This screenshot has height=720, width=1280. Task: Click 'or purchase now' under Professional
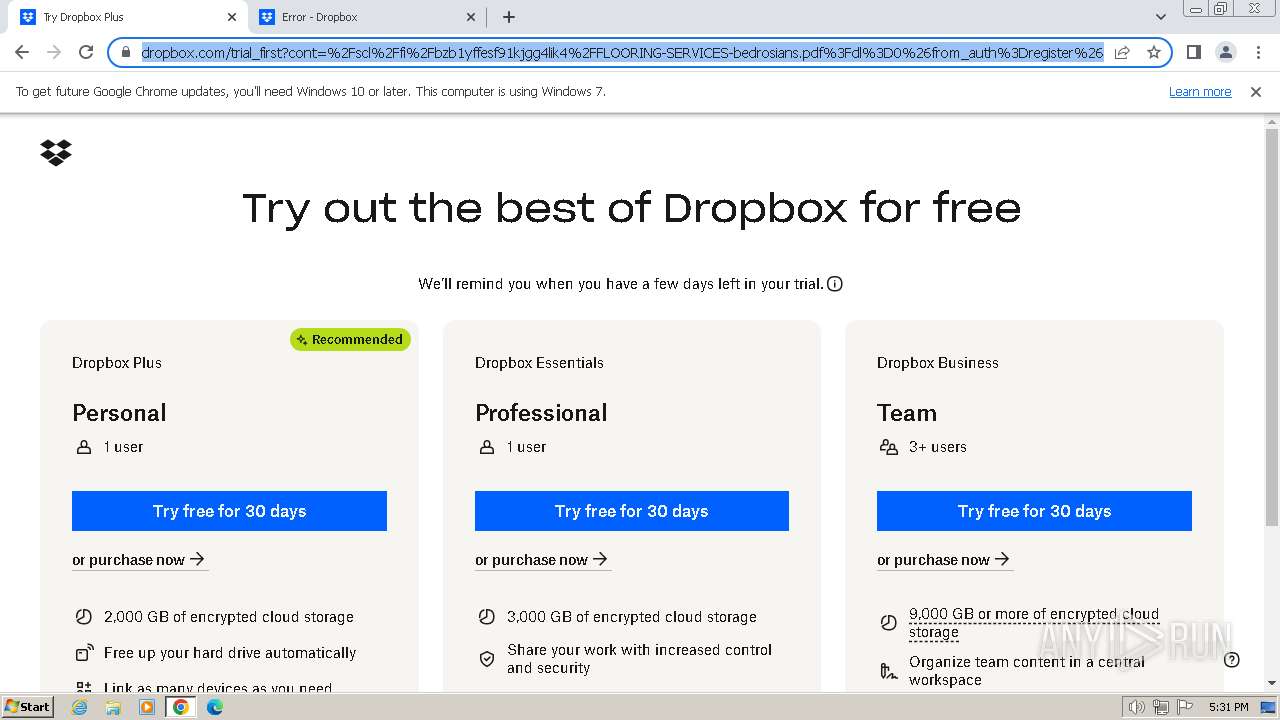542,560
